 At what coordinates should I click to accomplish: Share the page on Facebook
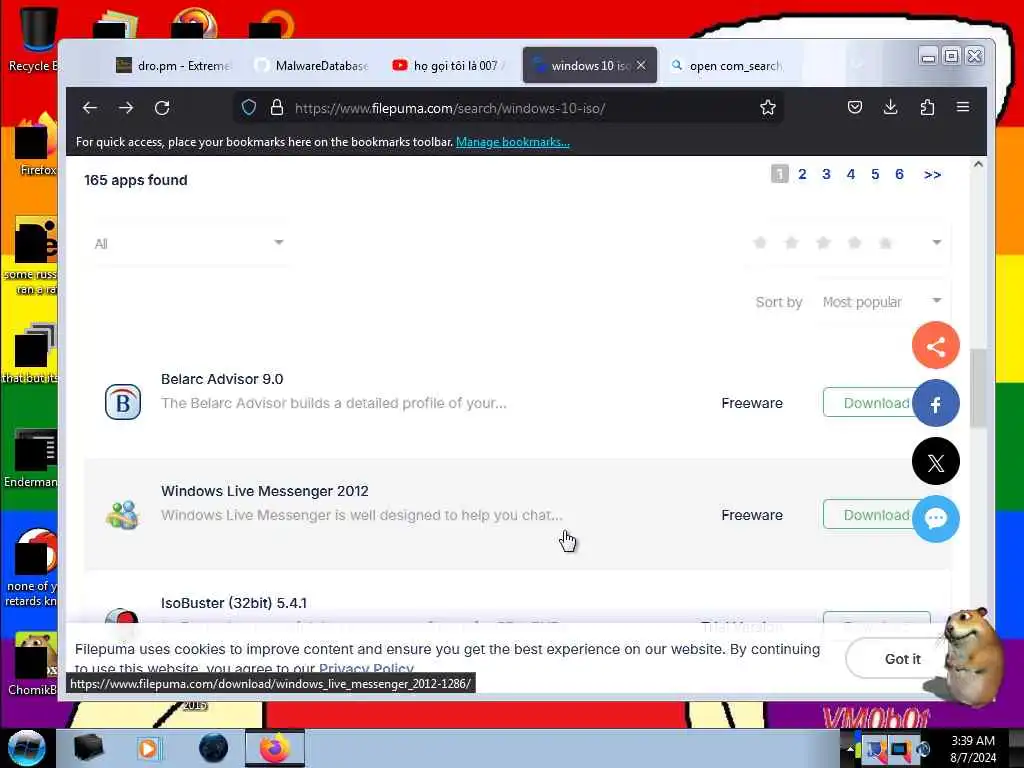click(935, 404)
